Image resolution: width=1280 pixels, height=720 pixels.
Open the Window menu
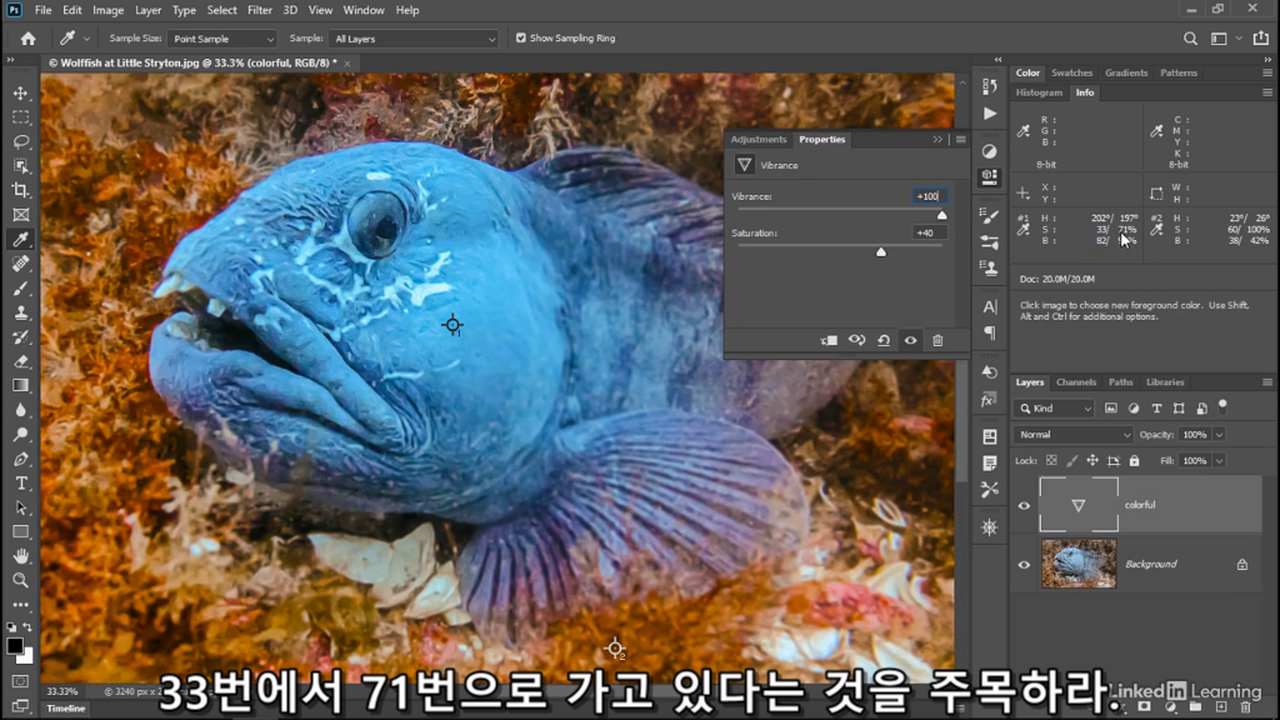364,10
